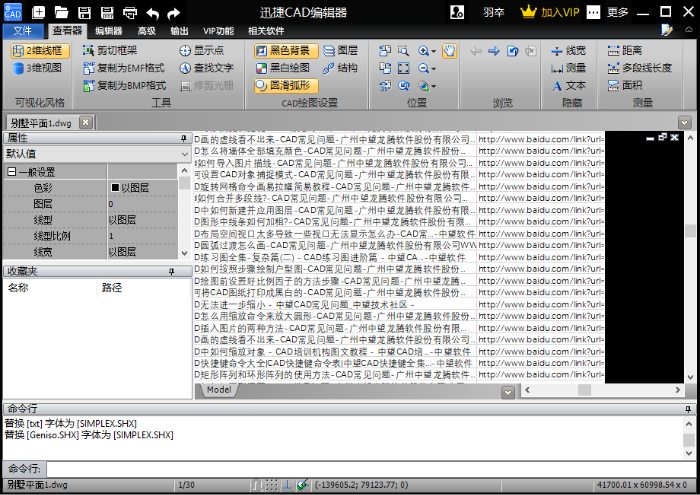Click the drawing horizontal scrollbar thumb
This screenshot has height=495, width=700.
tap(584, 390)
